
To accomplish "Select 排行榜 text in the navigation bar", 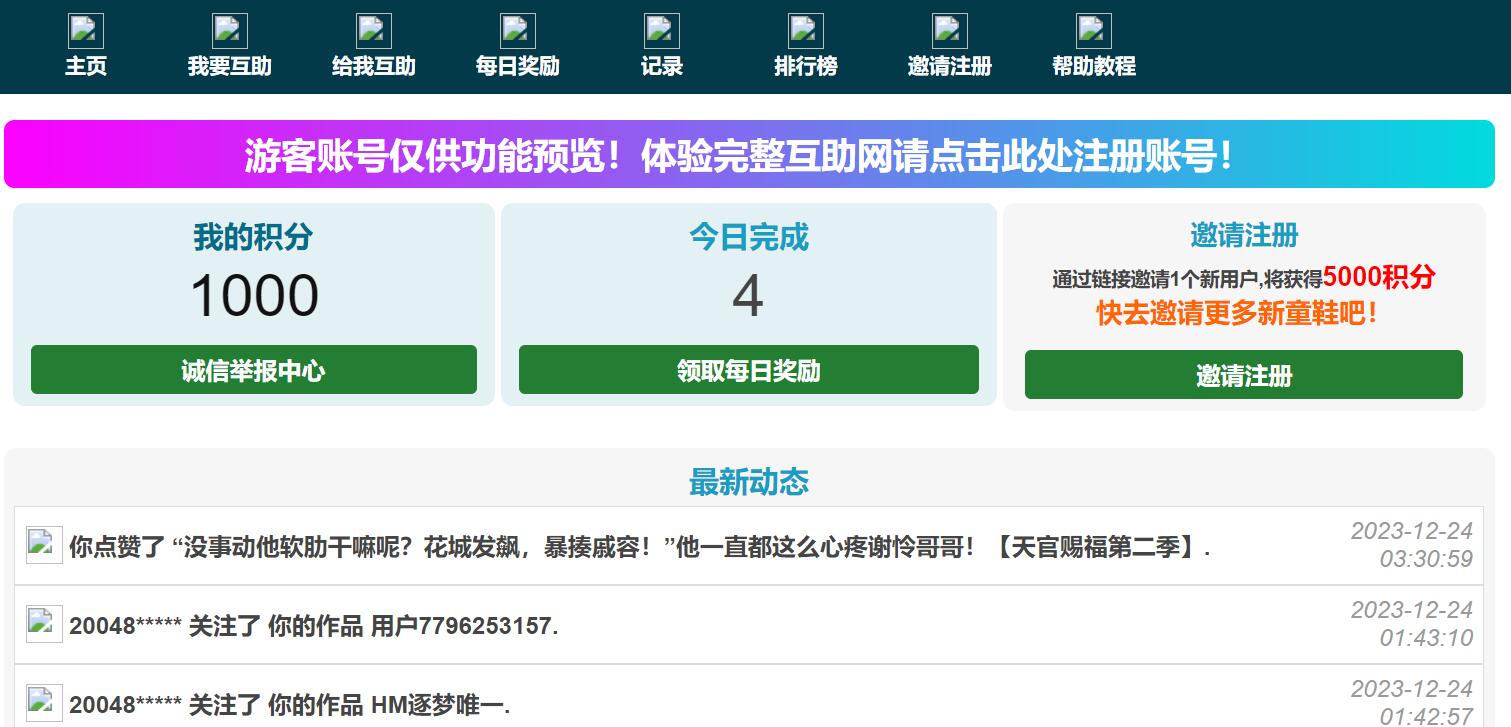I will (806, 67).
